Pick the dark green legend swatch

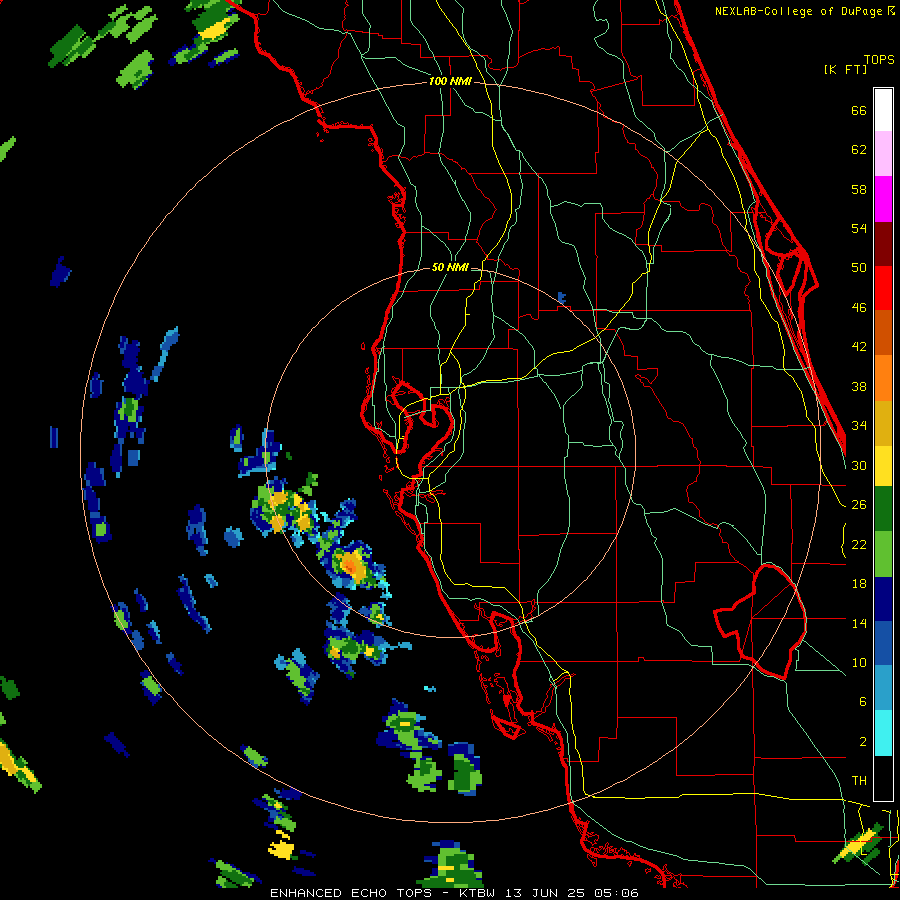[883, 509]
